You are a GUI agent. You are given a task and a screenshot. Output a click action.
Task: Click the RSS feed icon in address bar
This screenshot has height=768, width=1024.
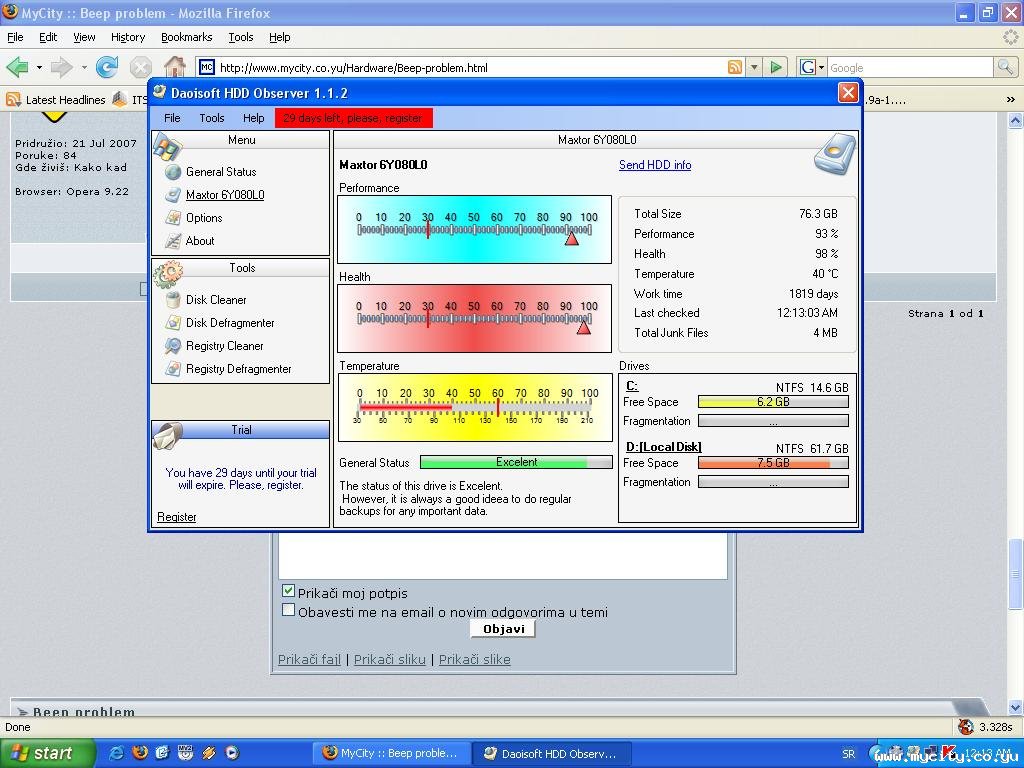pyautogui.click(x=735, y=67)
